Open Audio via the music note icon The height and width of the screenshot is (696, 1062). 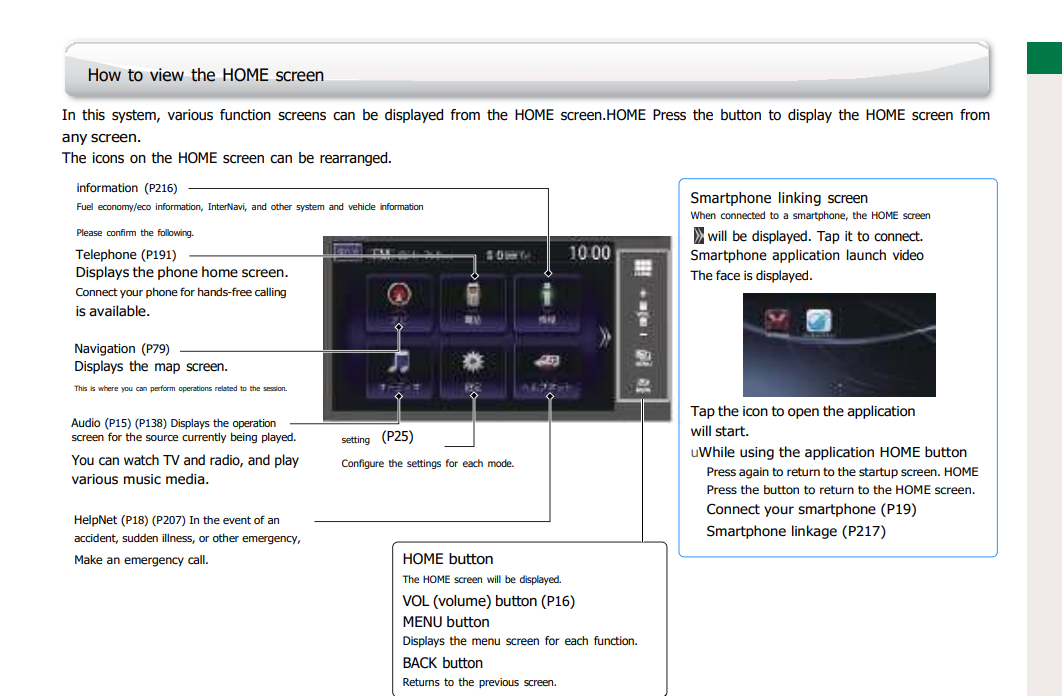[398, 364]
